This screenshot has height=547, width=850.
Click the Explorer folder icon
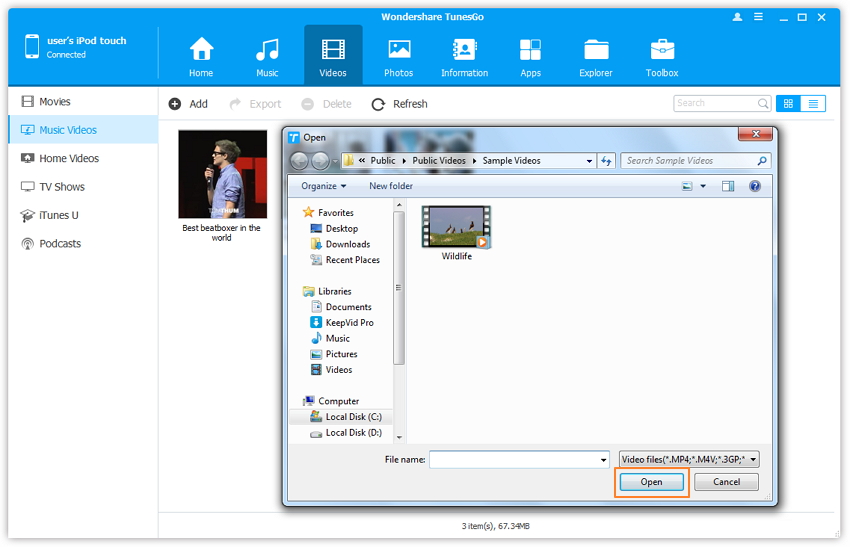coord(596,51)
